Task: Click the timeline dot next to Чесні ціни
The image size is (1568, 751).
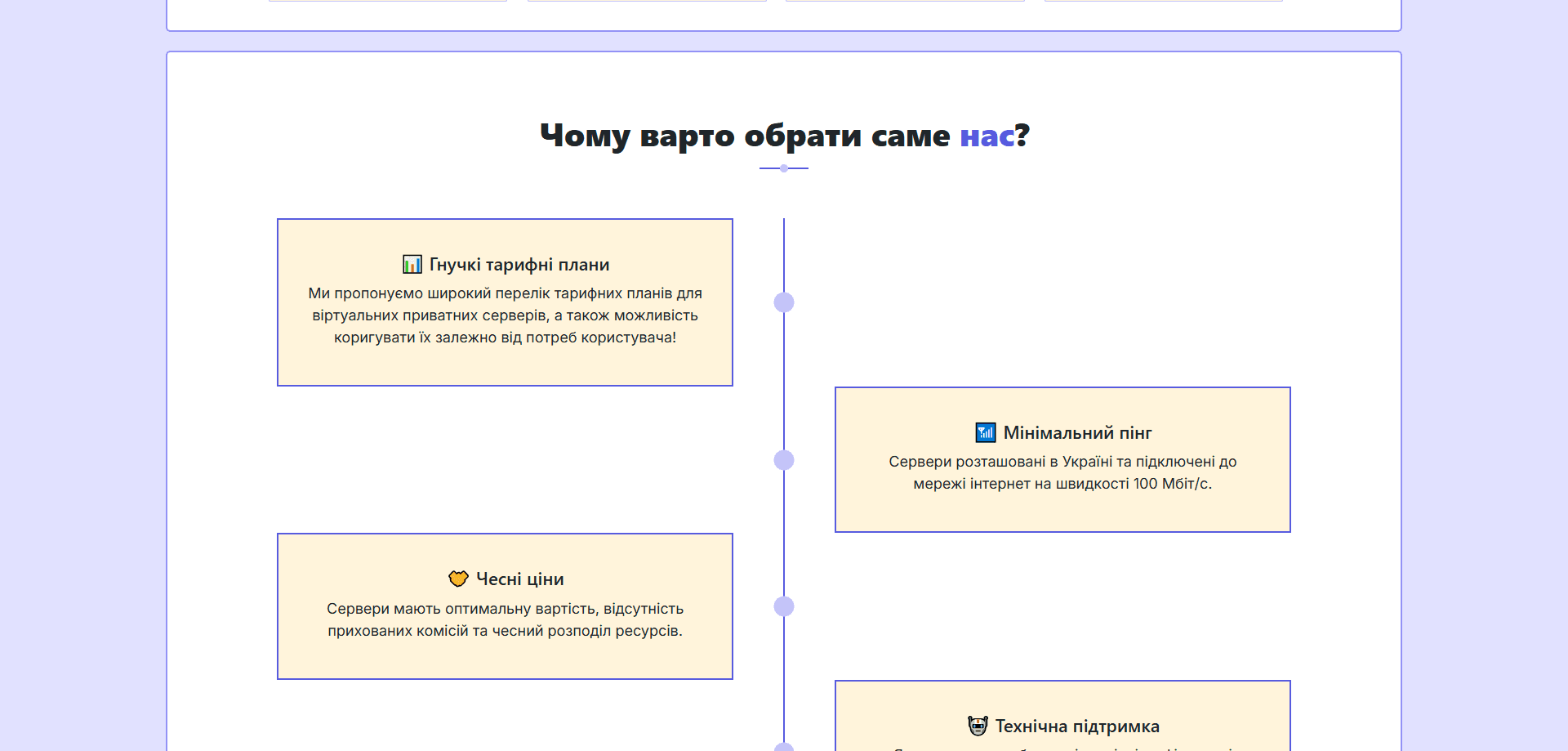Action: click(x=784, y=606)
